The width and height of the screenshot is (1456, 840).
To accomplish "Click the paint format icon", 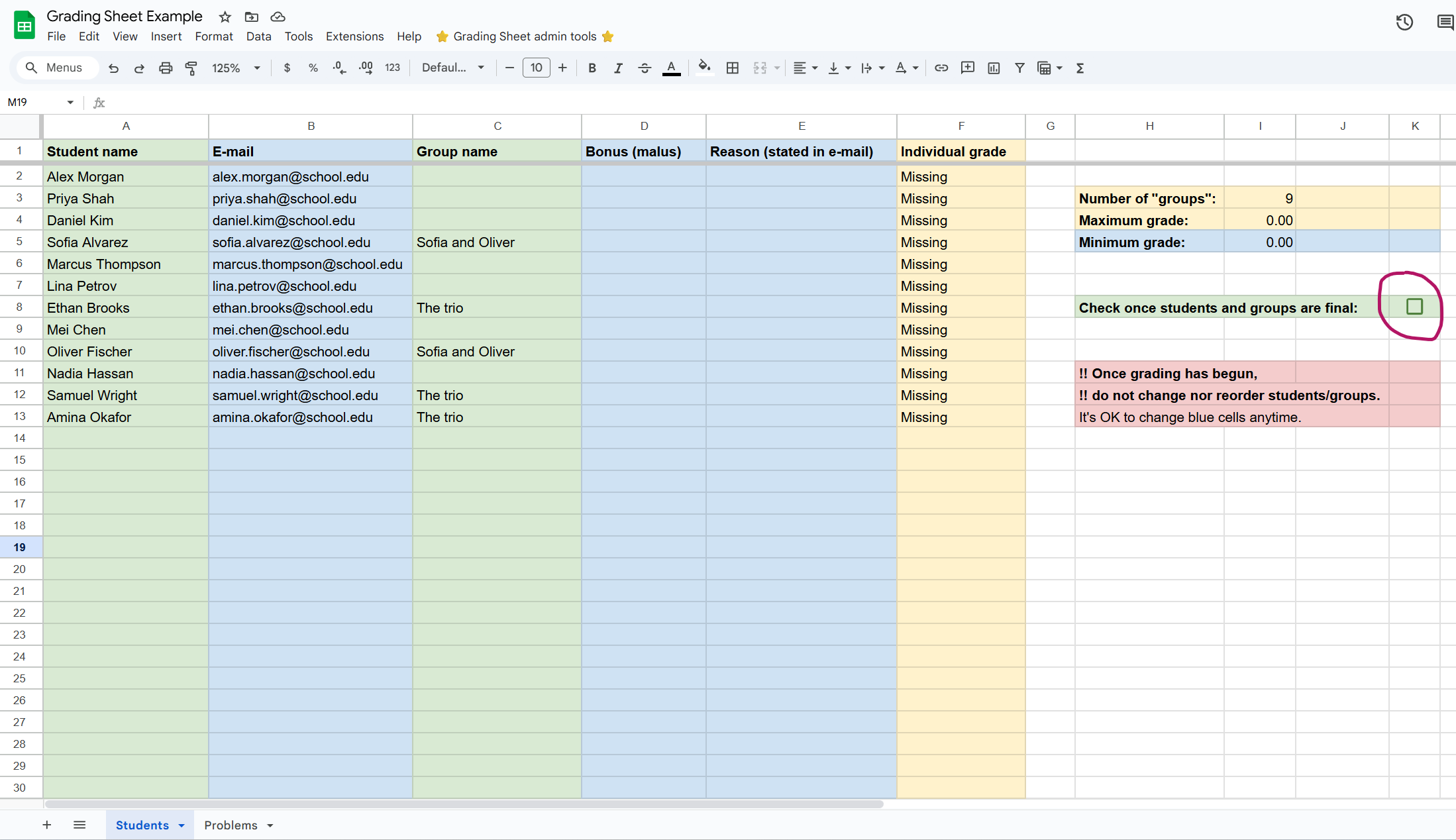I will coord(191,68).
